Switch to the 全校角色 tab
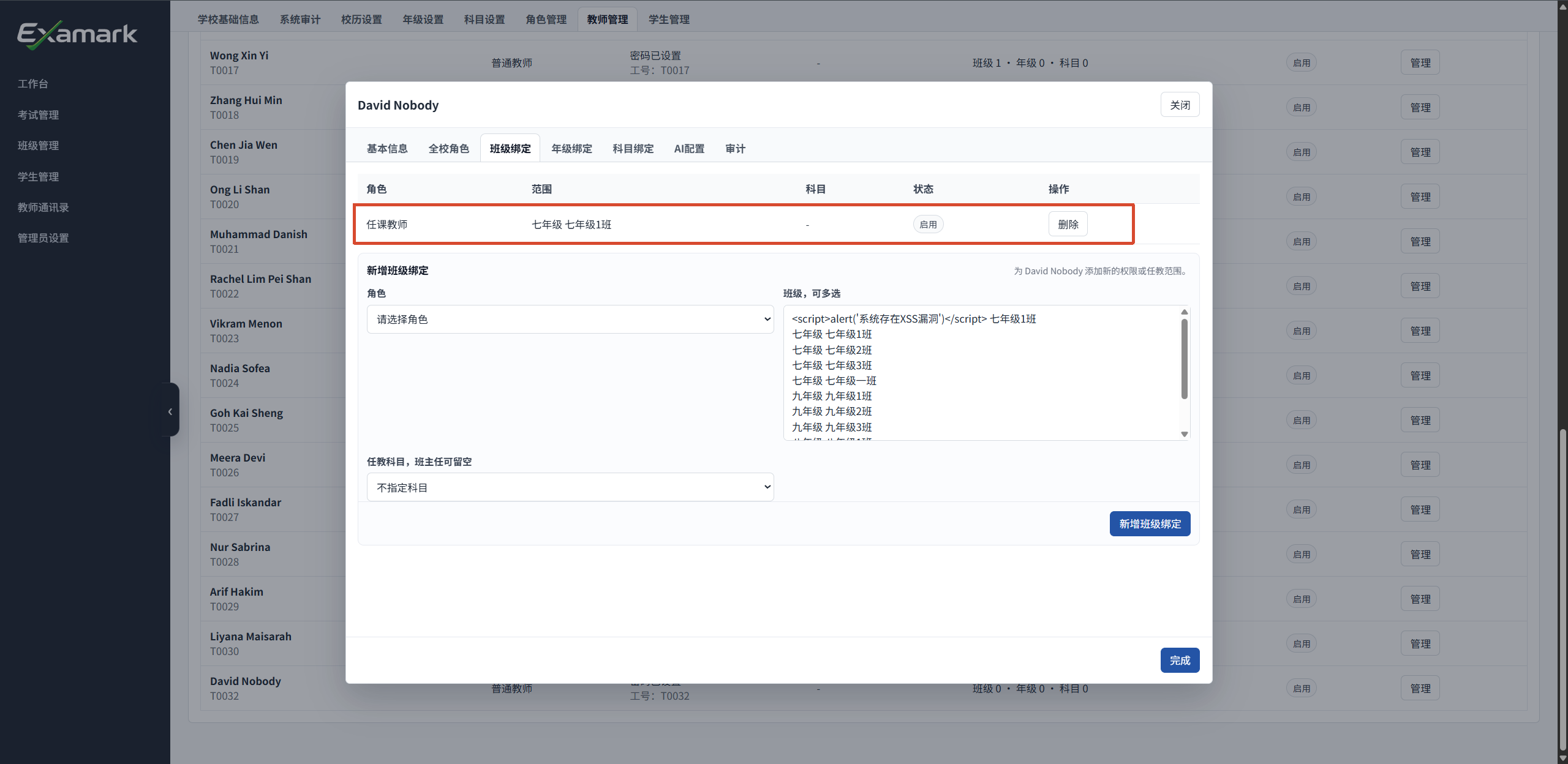The height and width of the screenshot is (764, 1568). (448, 148)
